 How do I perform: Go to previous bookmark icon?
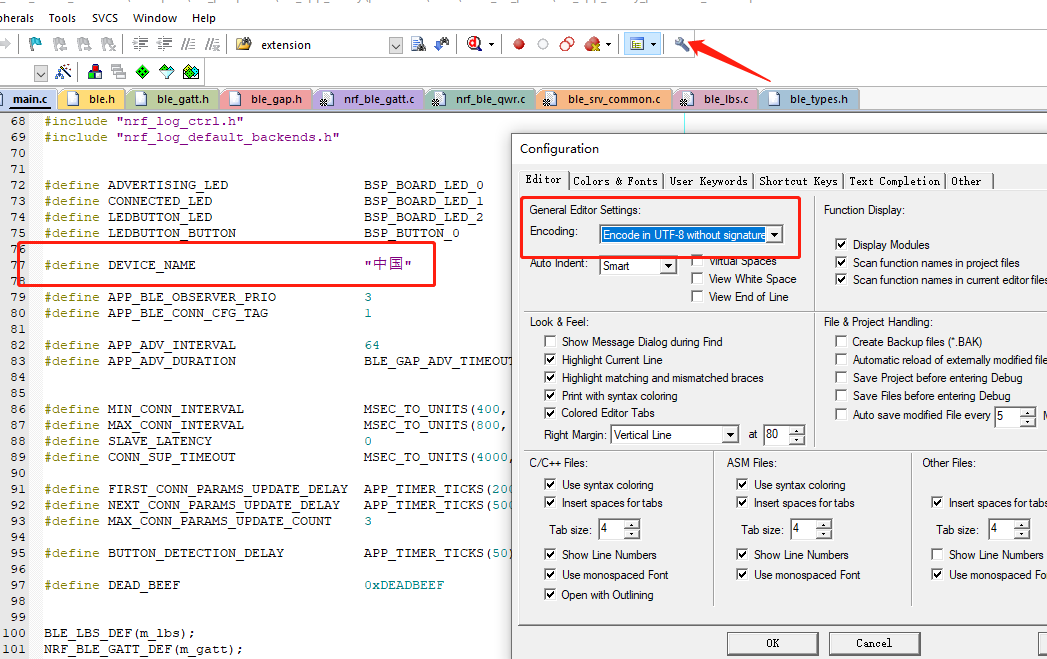pos(59,45)
